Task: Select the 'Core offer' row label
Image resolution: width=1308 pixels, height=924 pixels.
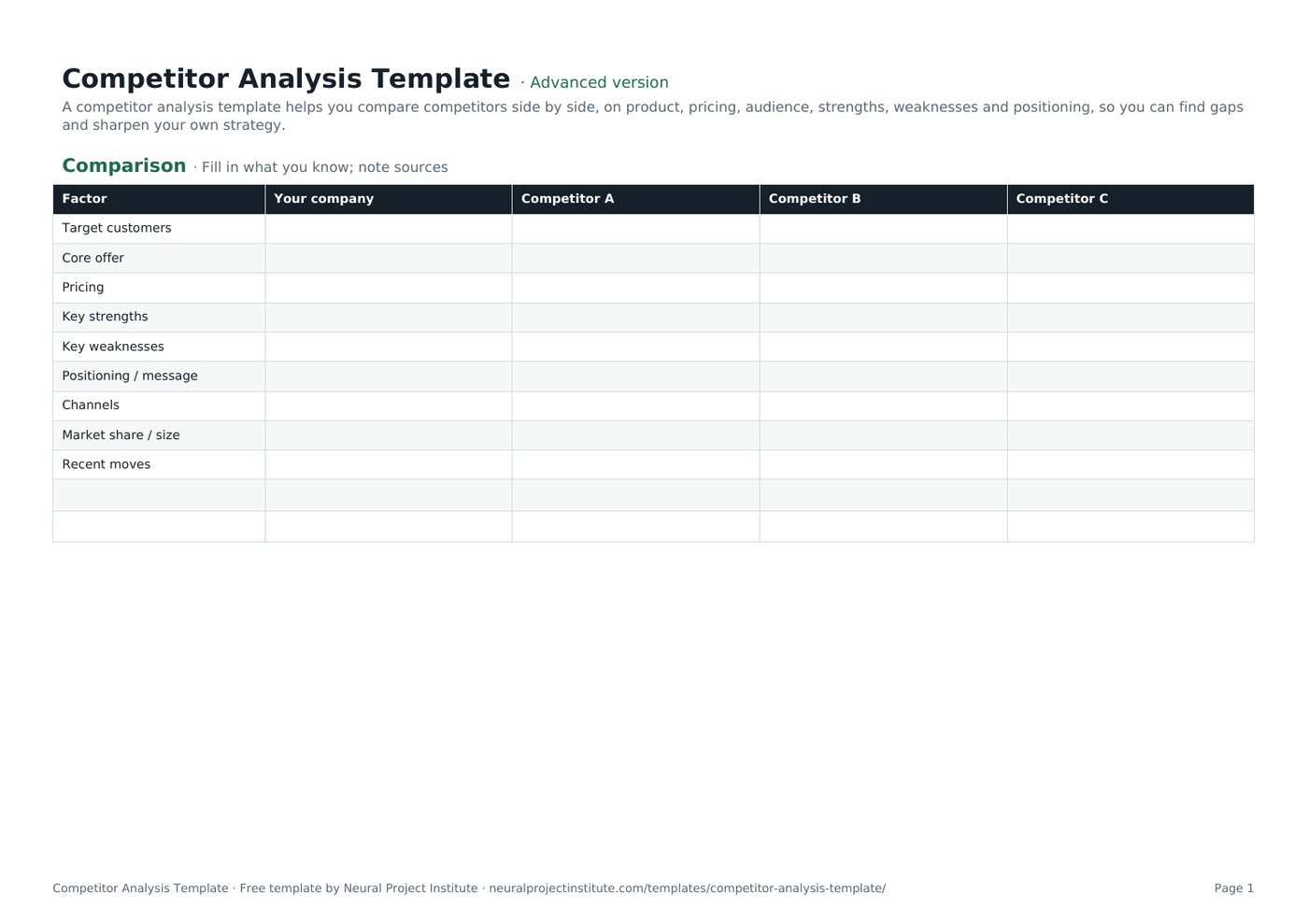Action: 92,258
